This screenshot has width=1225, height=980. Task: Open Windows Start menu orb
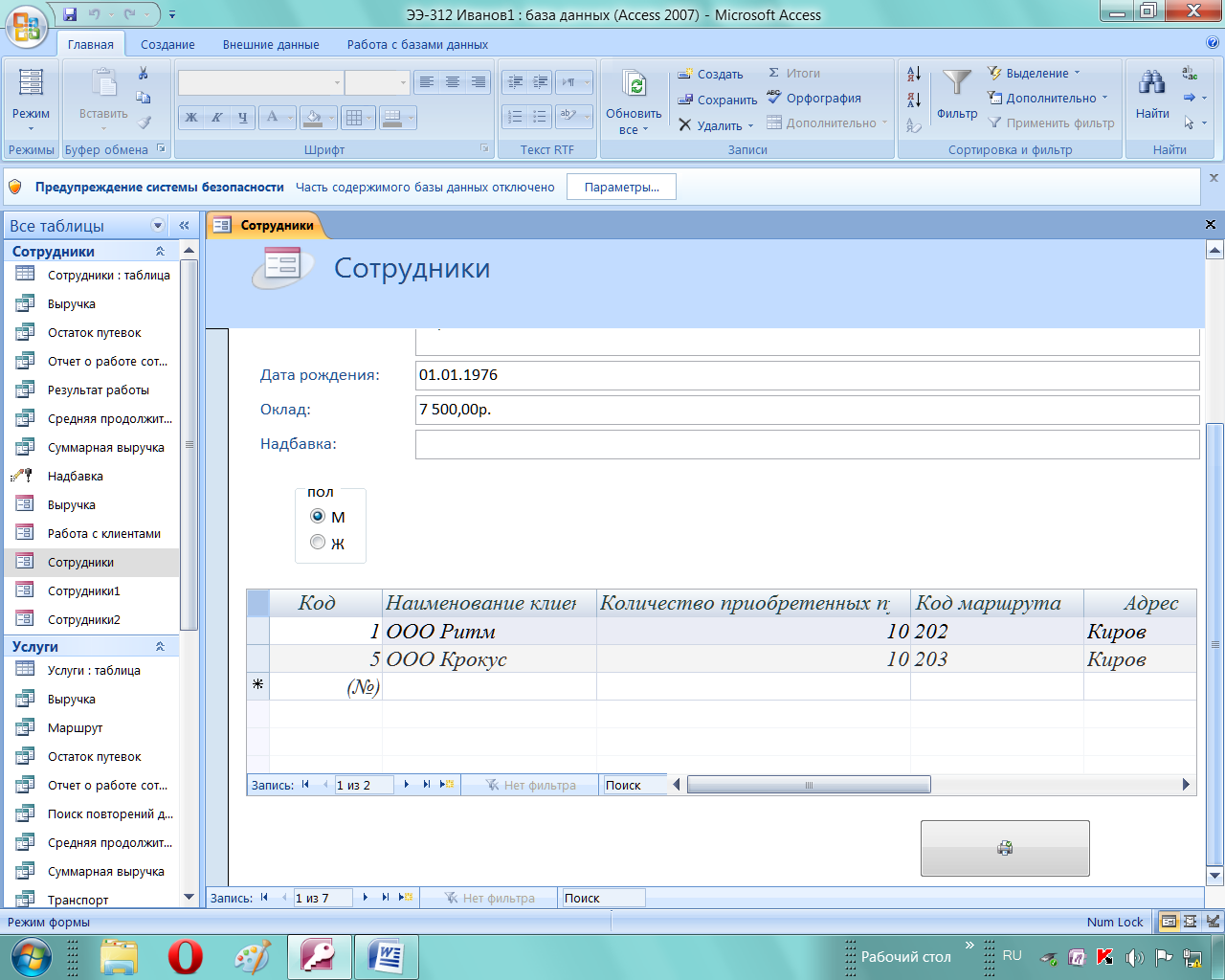click(31, 956)
